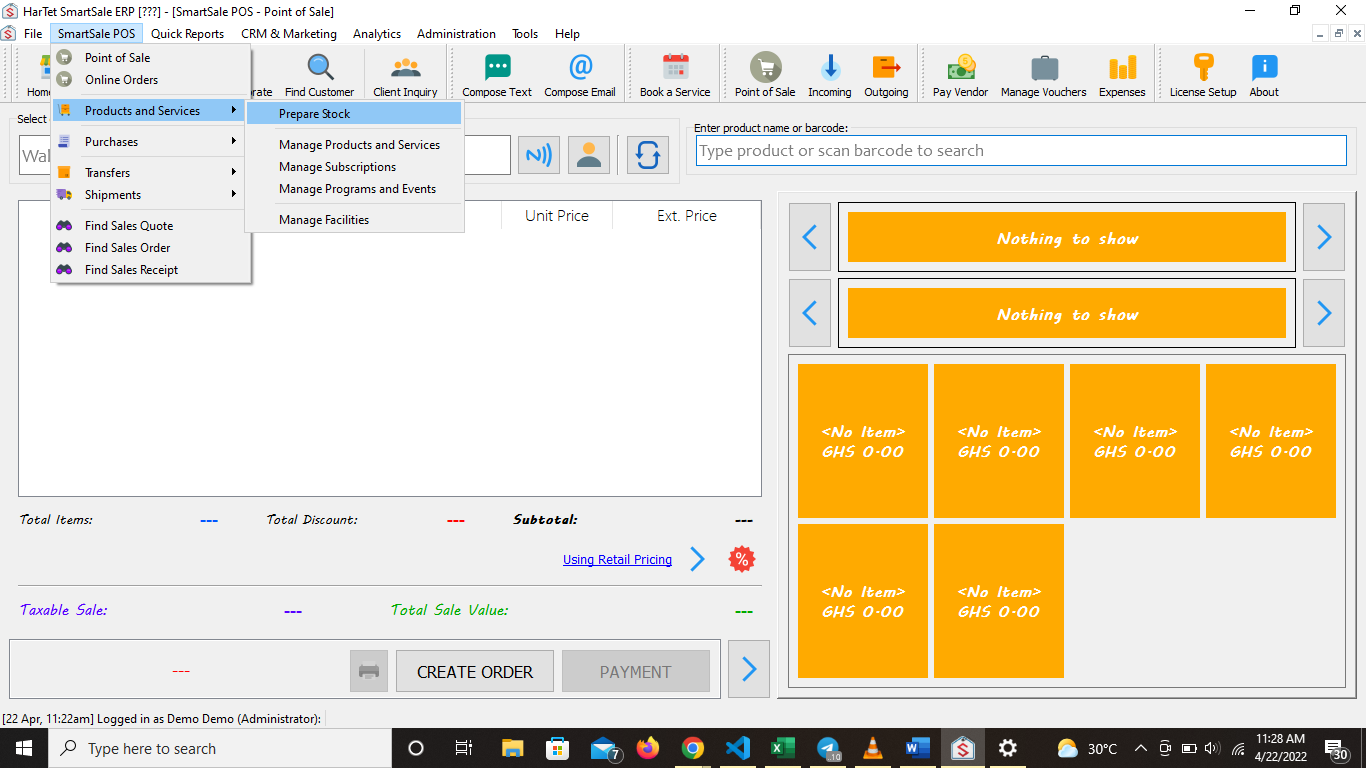Click right arrow of second category row
This screenshot has height=768, width=1366.
click(1324, 313)
